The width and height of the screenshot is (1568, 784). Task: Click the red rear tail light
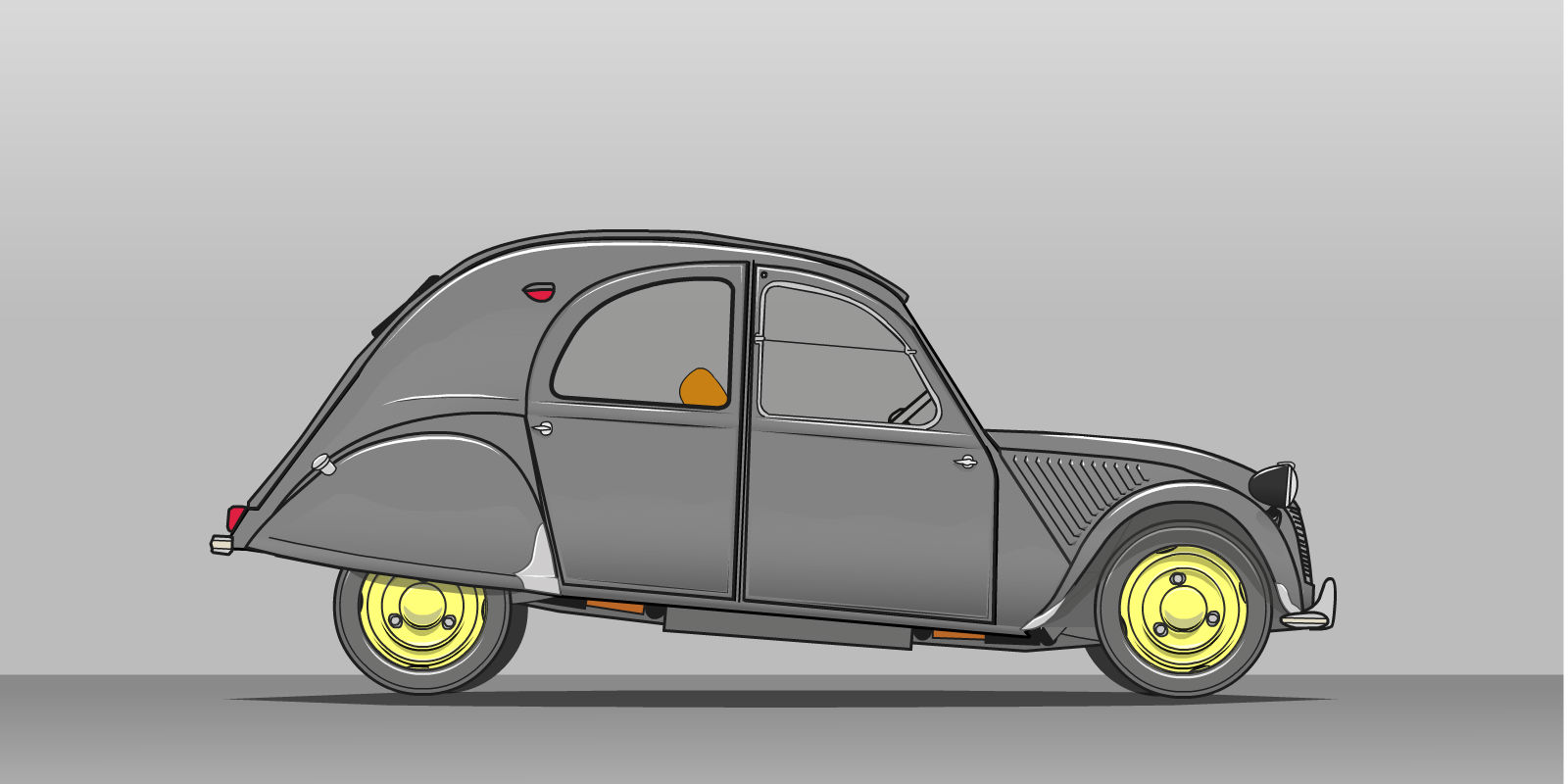[236, 516]
